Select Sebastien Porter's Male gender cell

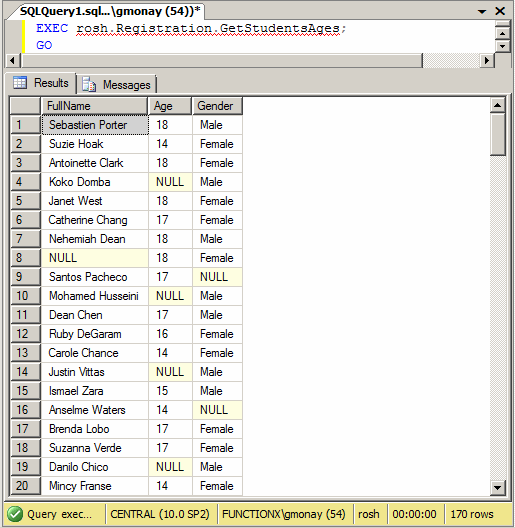(218, 125)
